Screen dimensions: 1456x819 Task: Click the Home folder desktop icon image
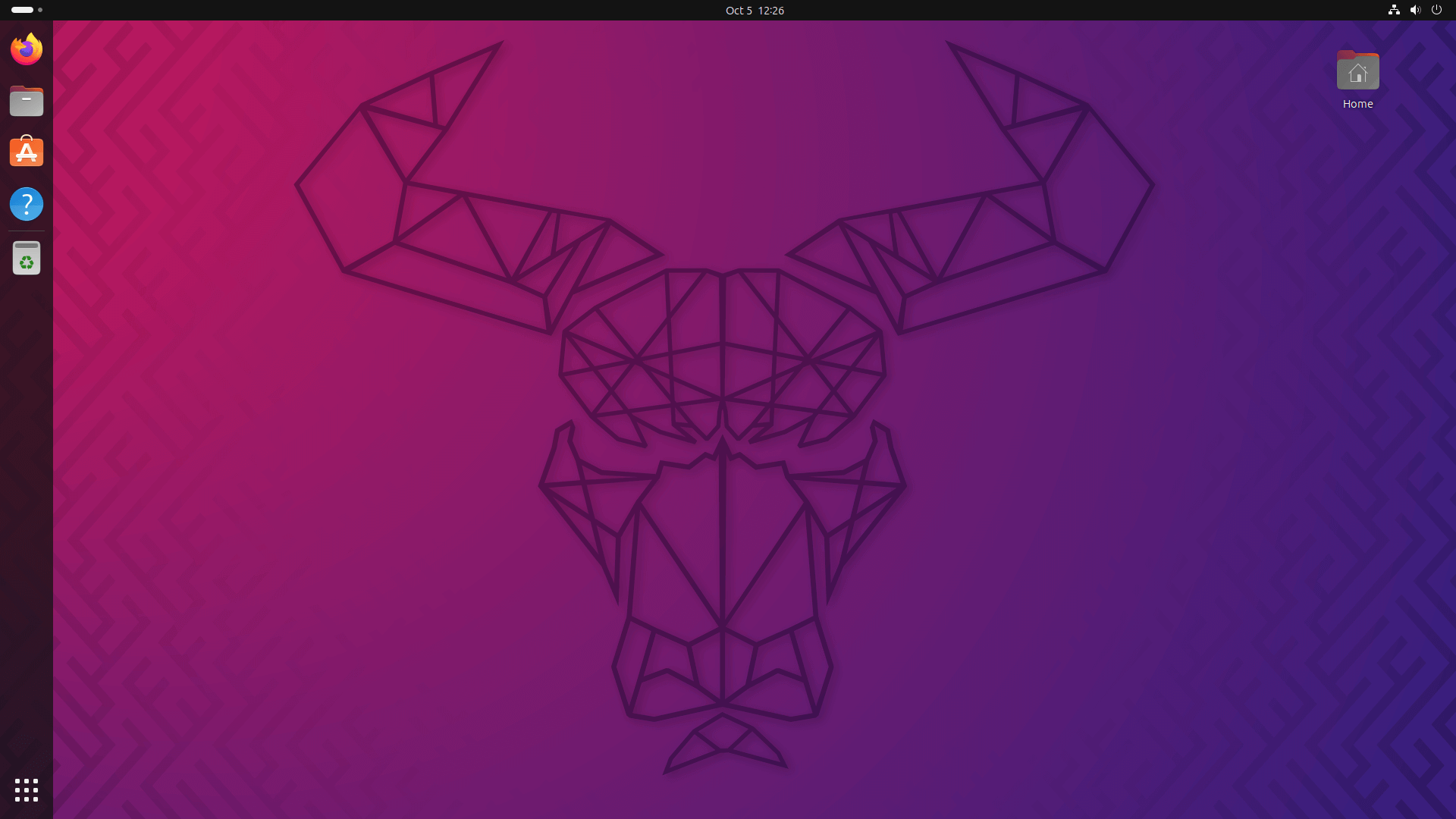point(1357,71)
